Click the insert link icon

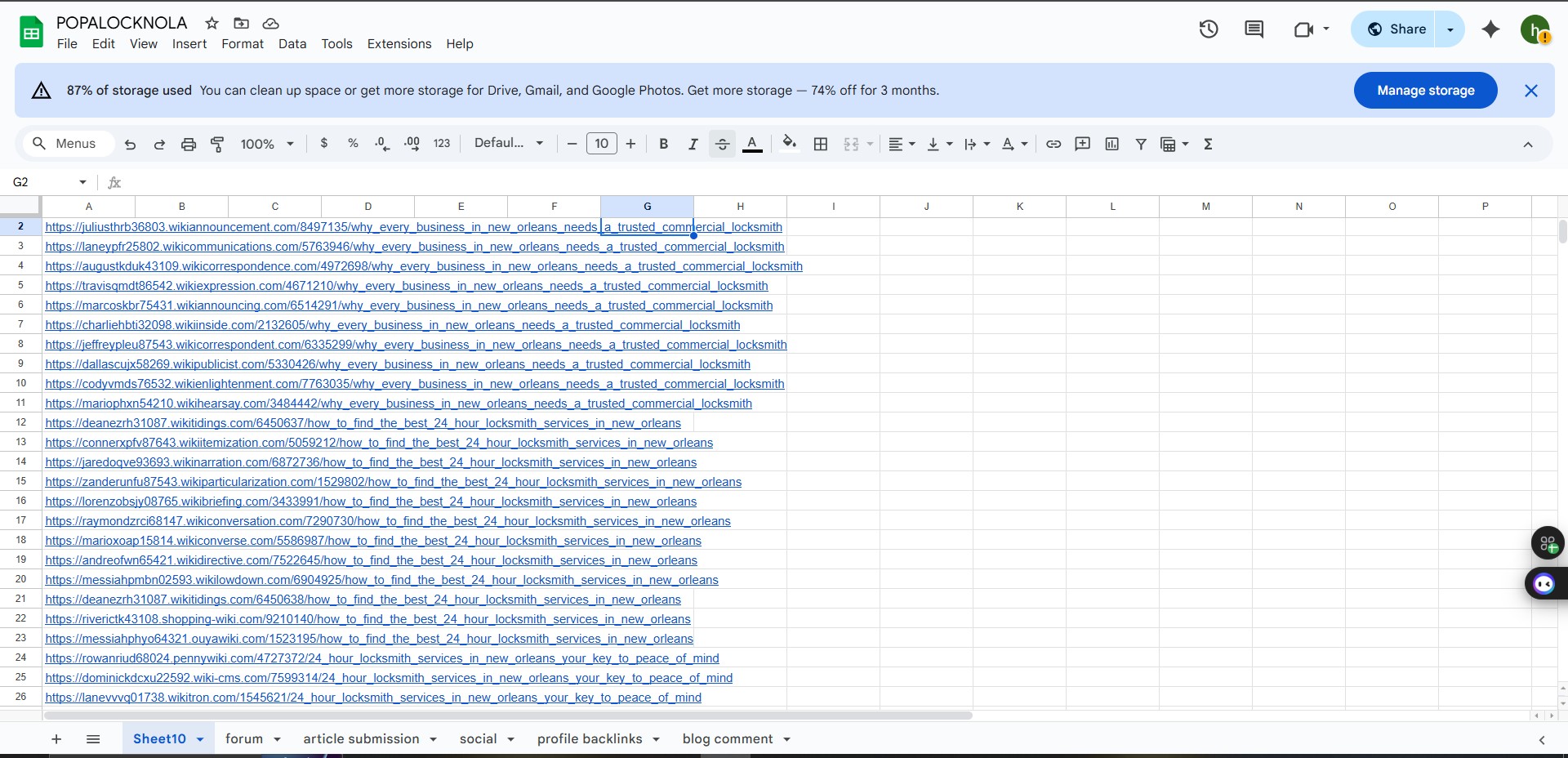pyautogui.click(x=1053, y=144)
